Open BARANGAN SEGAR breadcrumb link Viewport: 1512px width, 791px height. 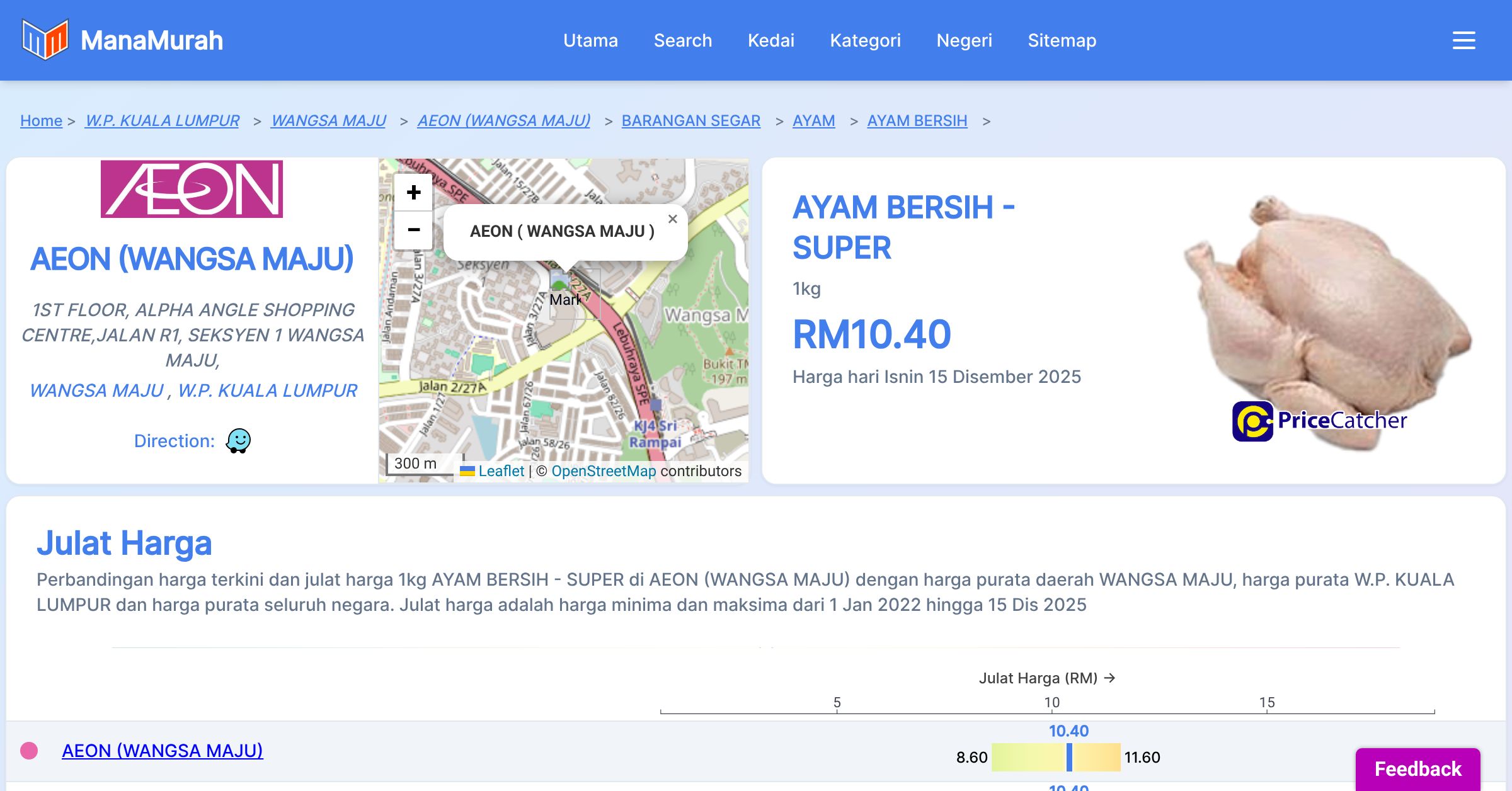[x=690, y=120]
